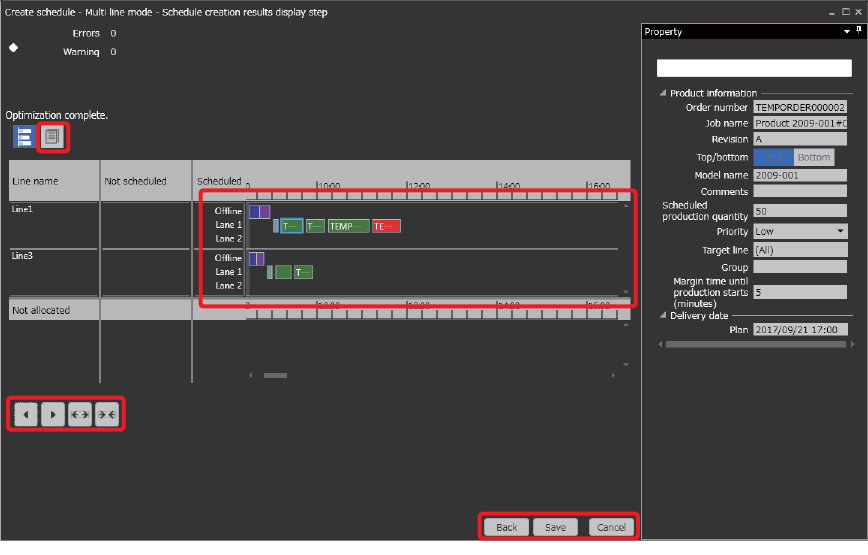
Task: Click the Job name field
Action: click(x=800, y=123)
